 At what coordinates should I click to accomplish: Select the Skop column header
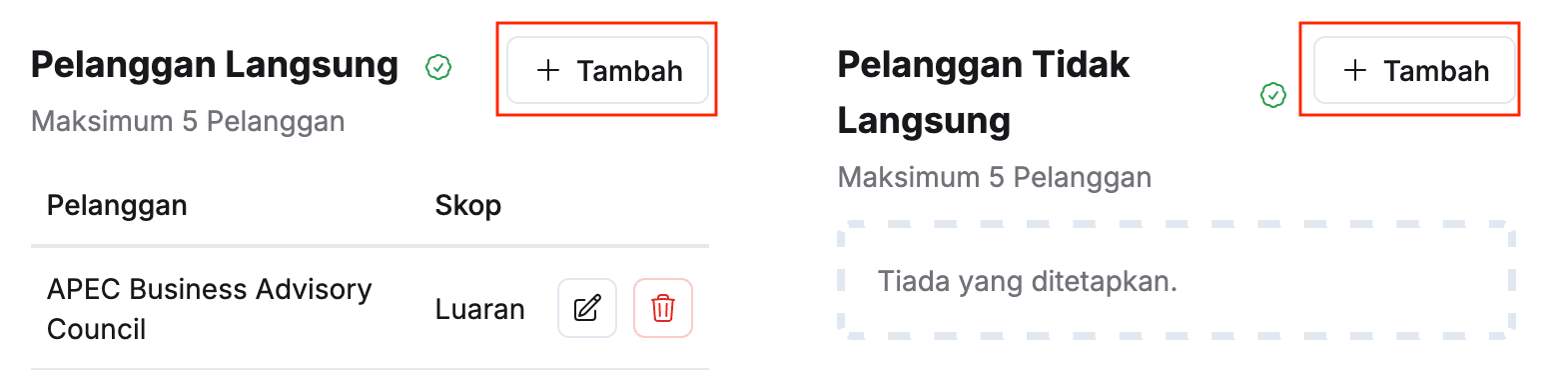click(x=468, y=206)
